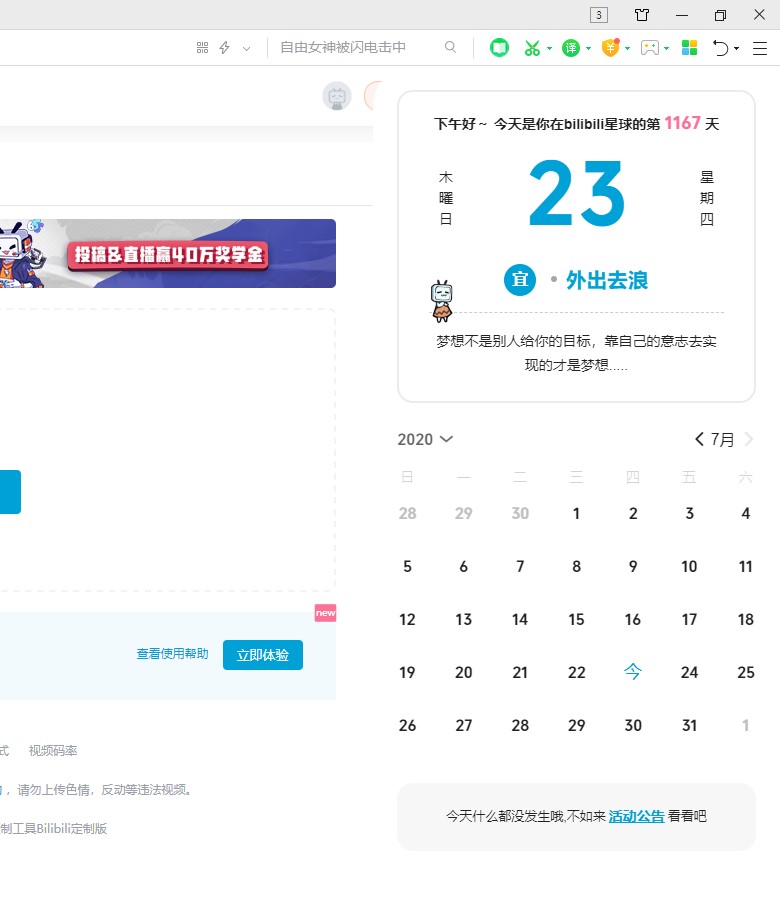Image resolution: width=780 pixels, height=914 pixels.
Task: Go to next month arrow after 7月
Action: pyautogui.click(x=749, y=439)
